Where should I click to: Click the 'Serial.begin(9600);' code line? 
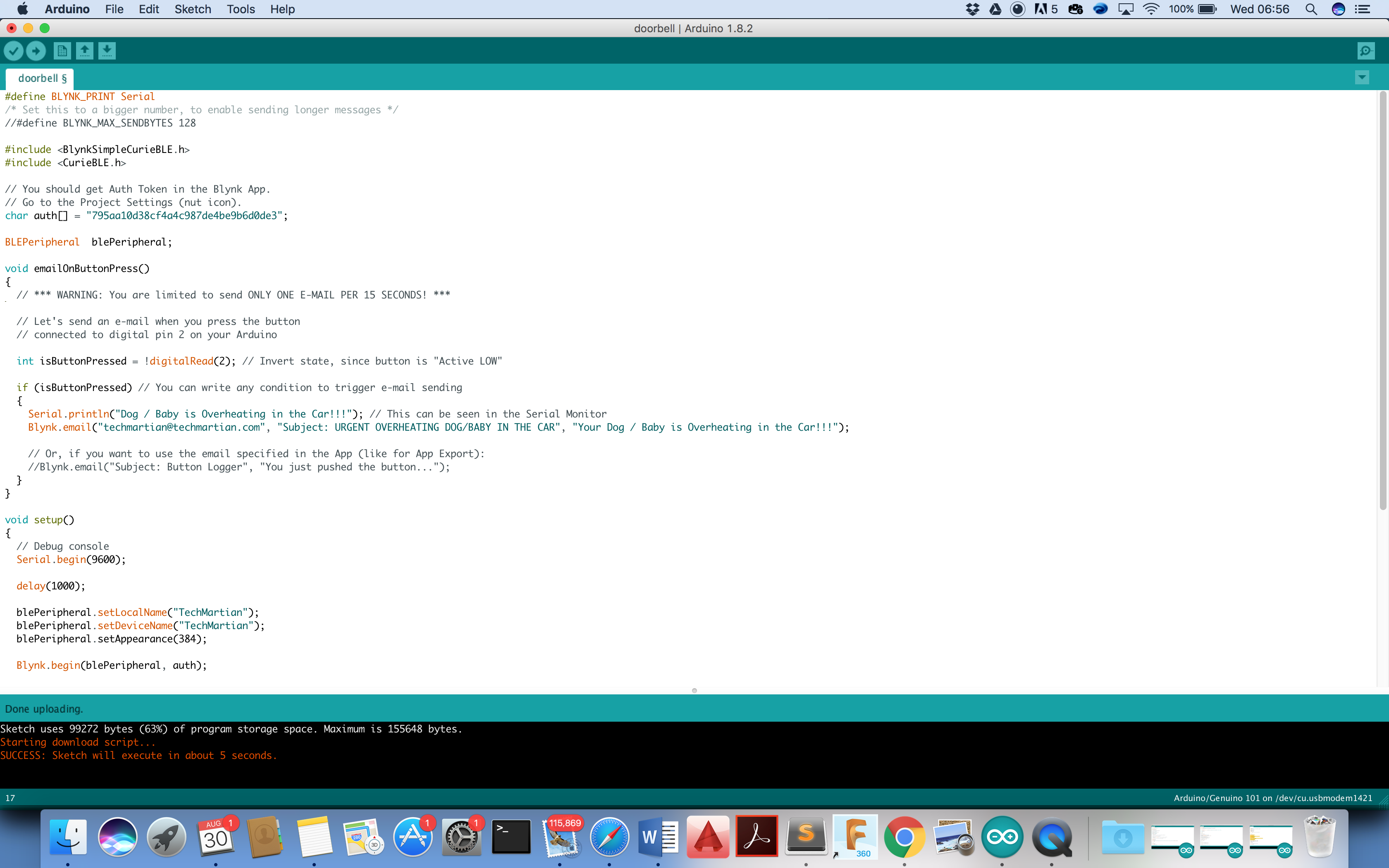coord(71,560)
